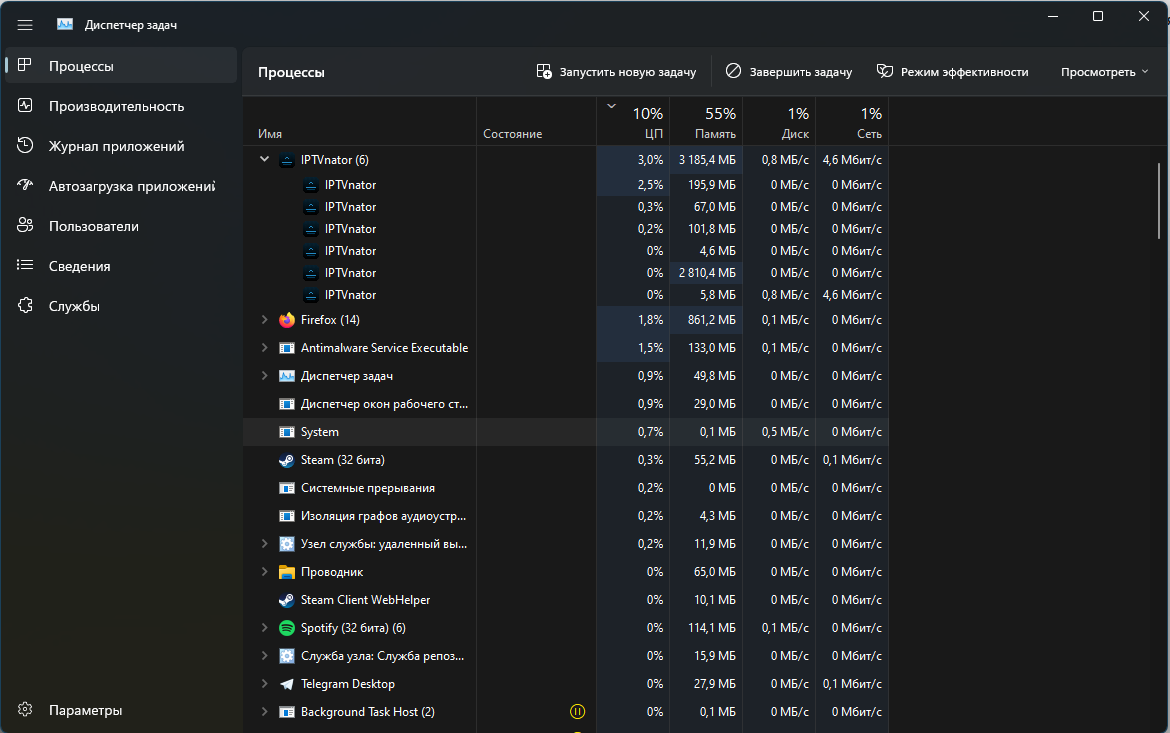Switch to Производительность tab

point(121,106)
